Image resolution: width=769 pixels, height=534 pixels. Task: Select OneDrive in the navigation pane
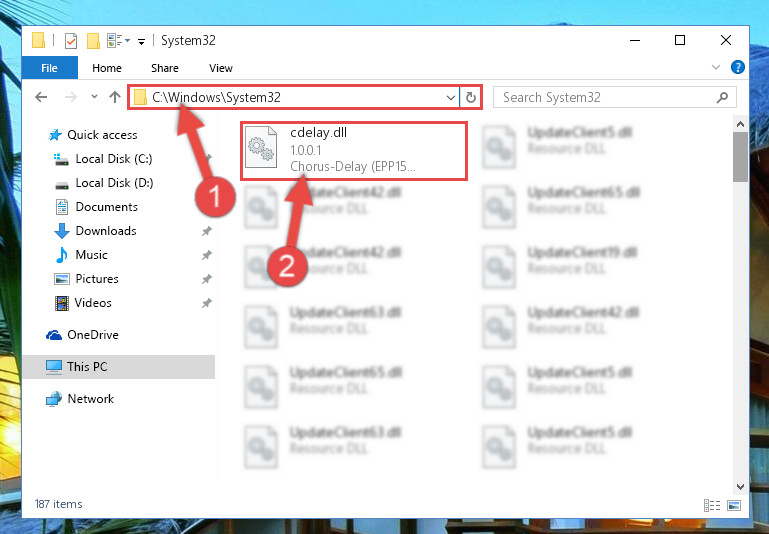93,335
